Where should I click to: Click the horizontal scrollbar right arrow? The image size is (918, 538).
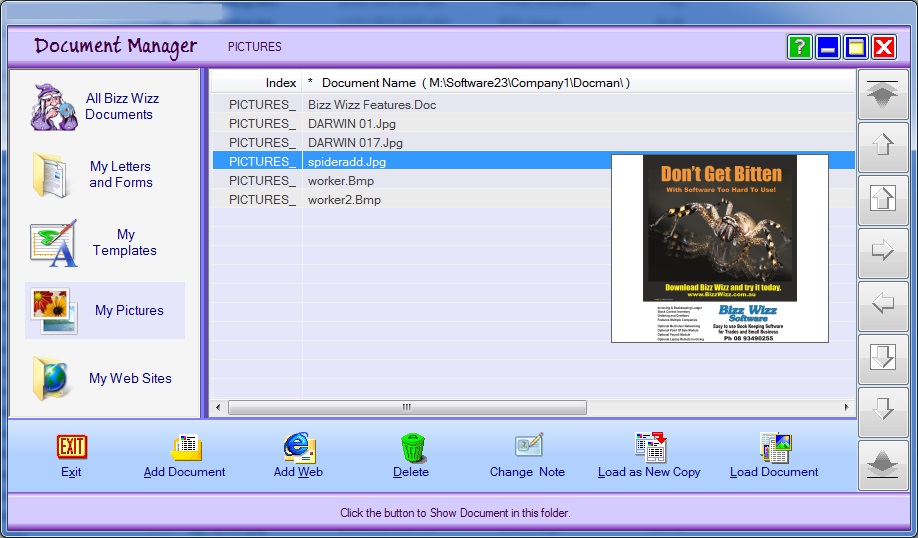[x=847, y=407]
